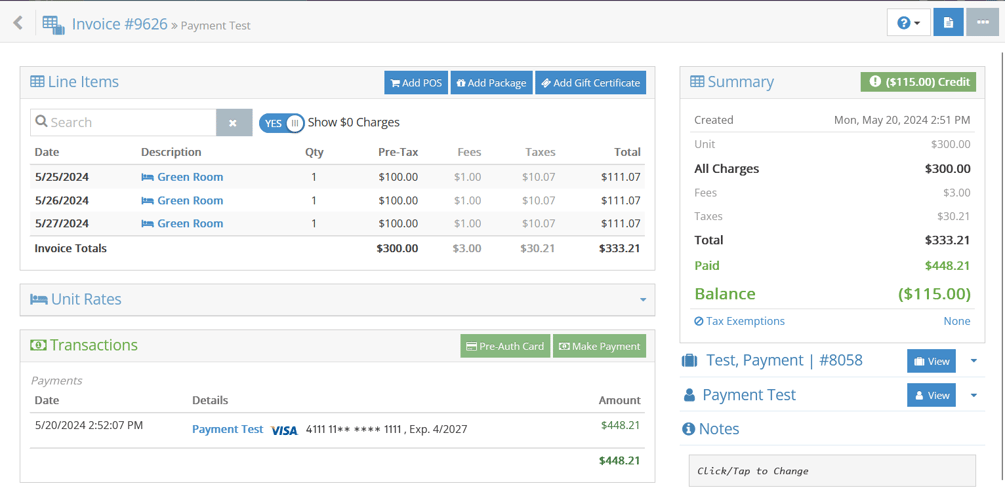Click the Transactions money icon
The width and height of the screenshot is (1005, 488).
pyautogui.click(x=38, y=345)
